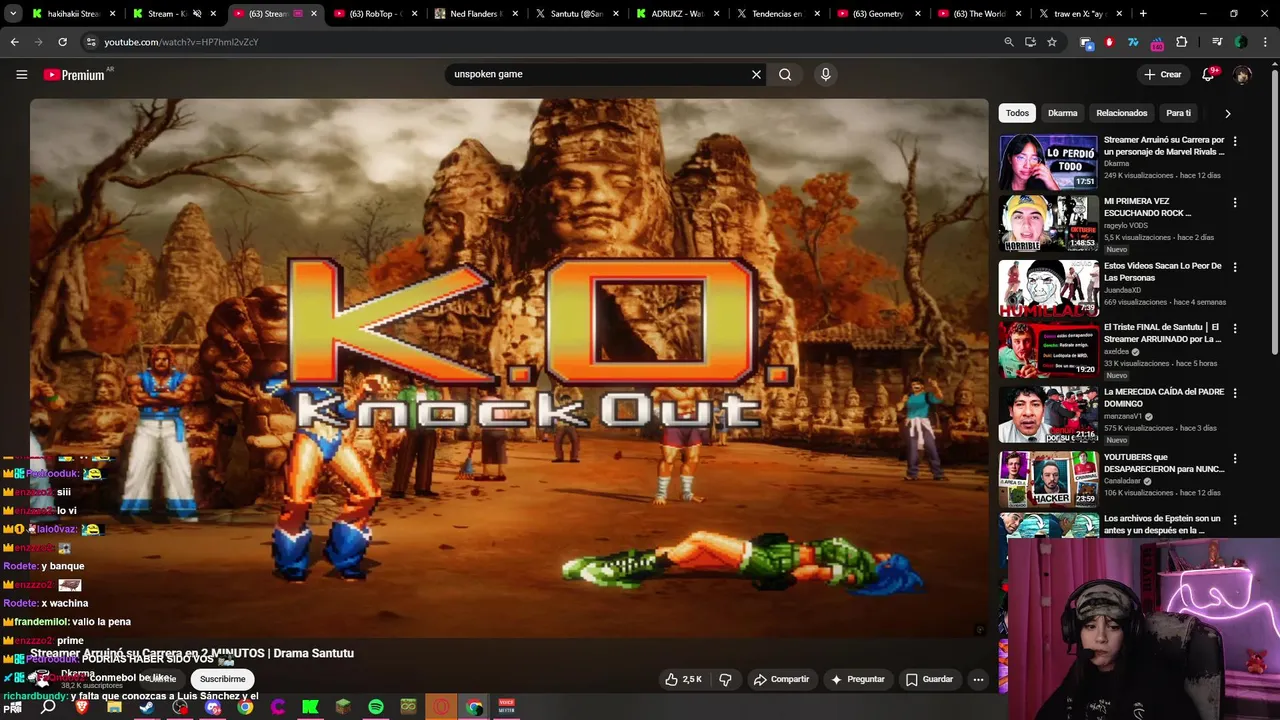Switch to the Tendencias en X tab
The image size is (1280, 720).
coord(777,14)
